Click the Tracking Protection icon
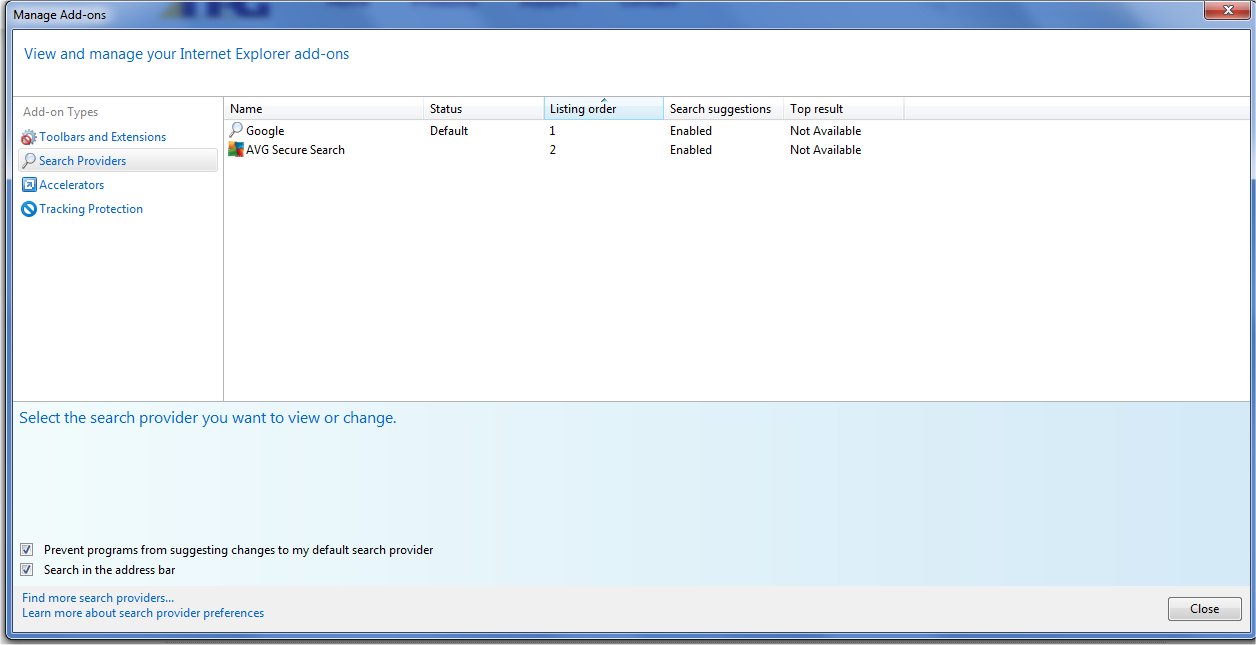Image resolution: width=1256 pixels, height=645 pixels. point(29,209)
